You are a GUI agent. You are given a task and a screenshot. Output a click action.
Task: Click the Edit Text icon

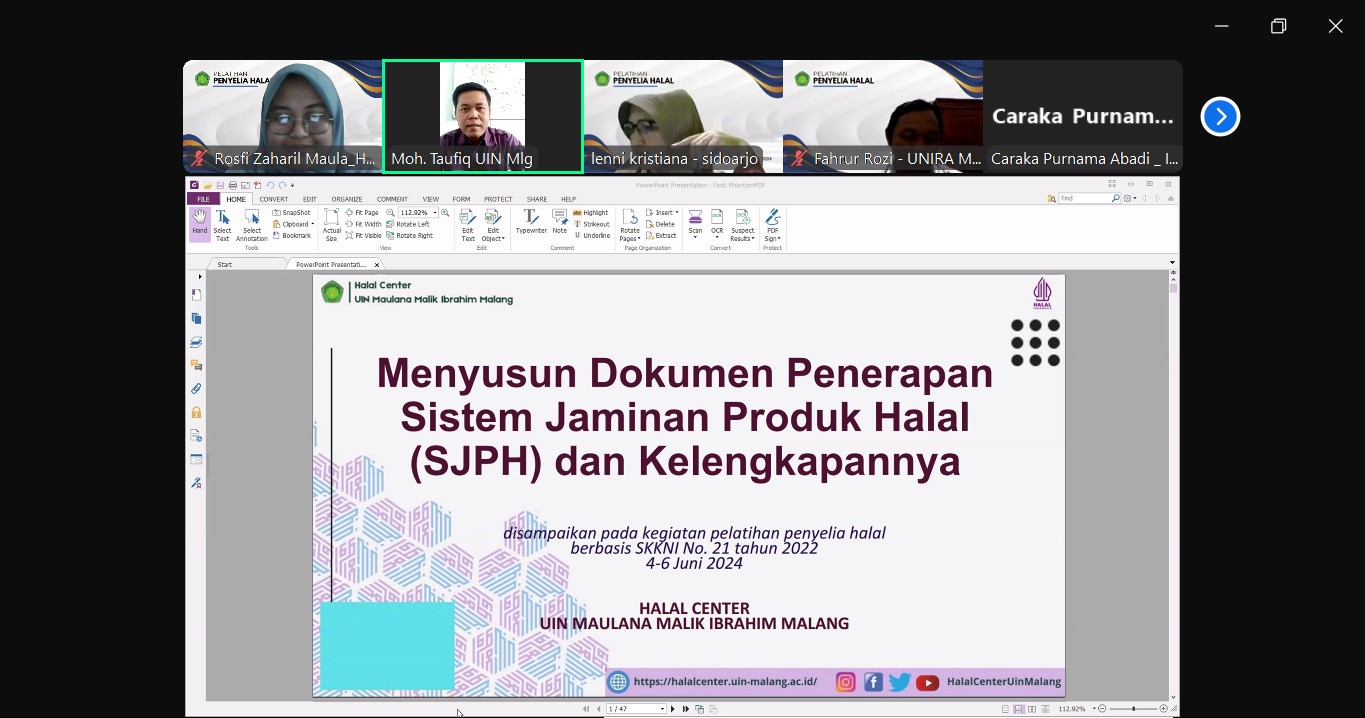click(x=468, y=224)
